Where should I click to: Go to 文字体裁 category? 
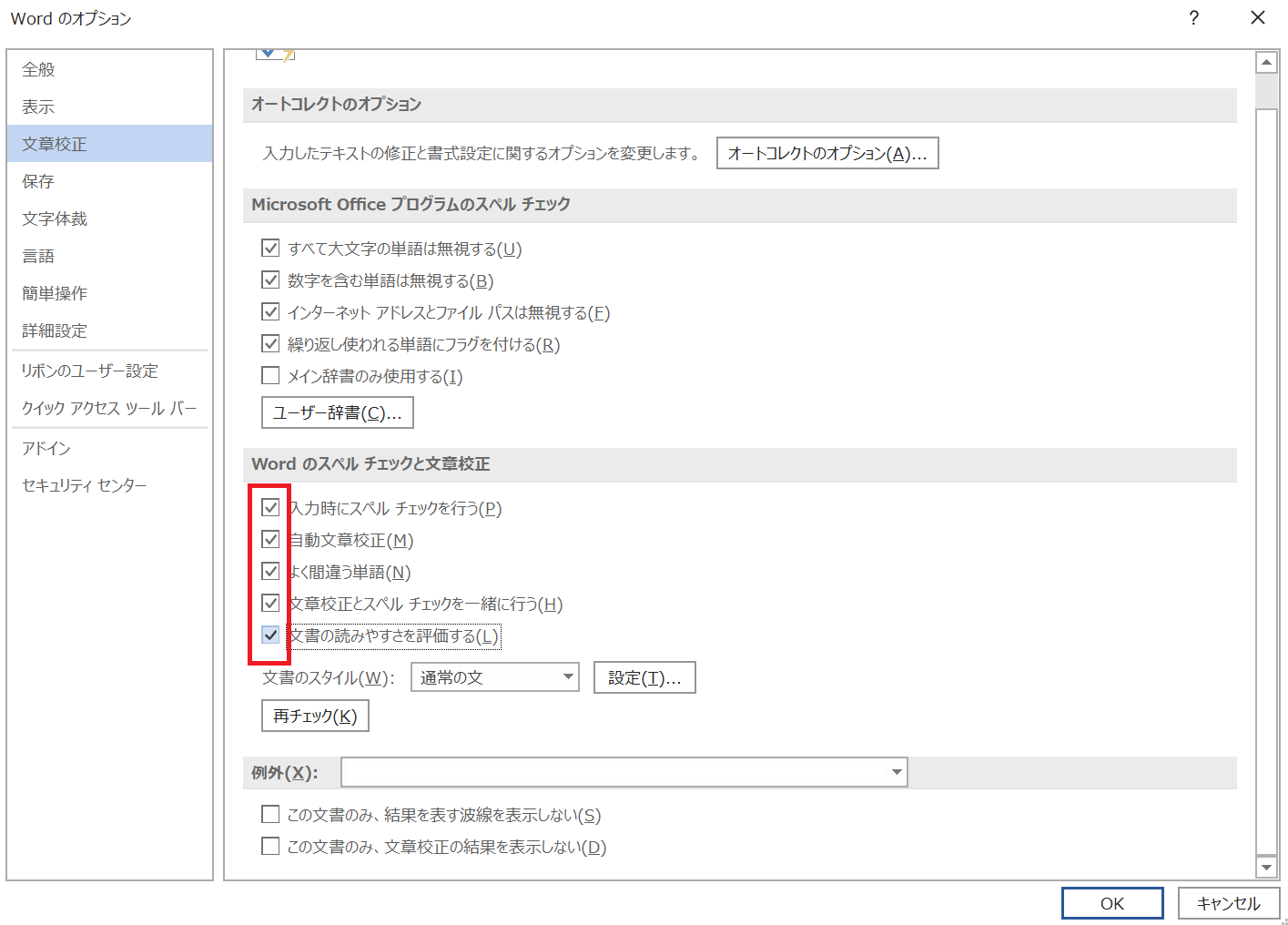(x=109, y=219)
